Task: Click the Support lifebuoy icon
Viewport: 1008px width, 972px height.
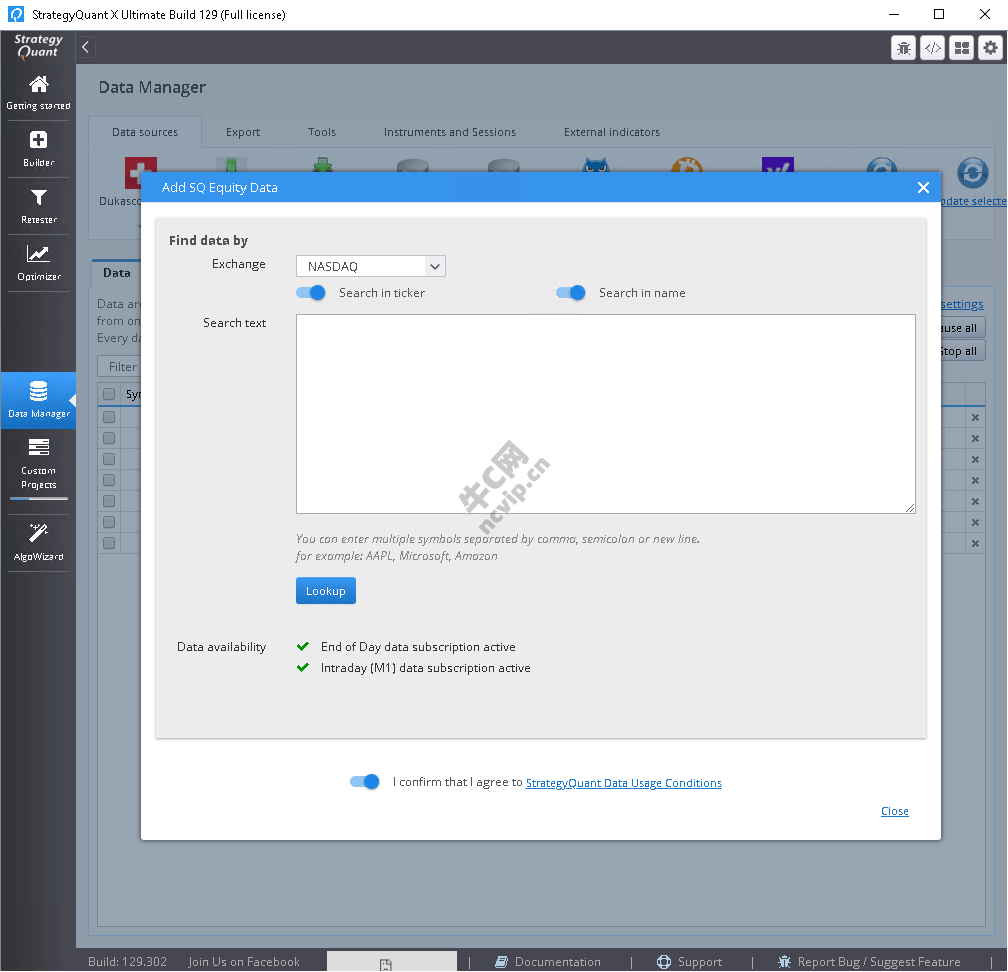Action: point(663,962)
